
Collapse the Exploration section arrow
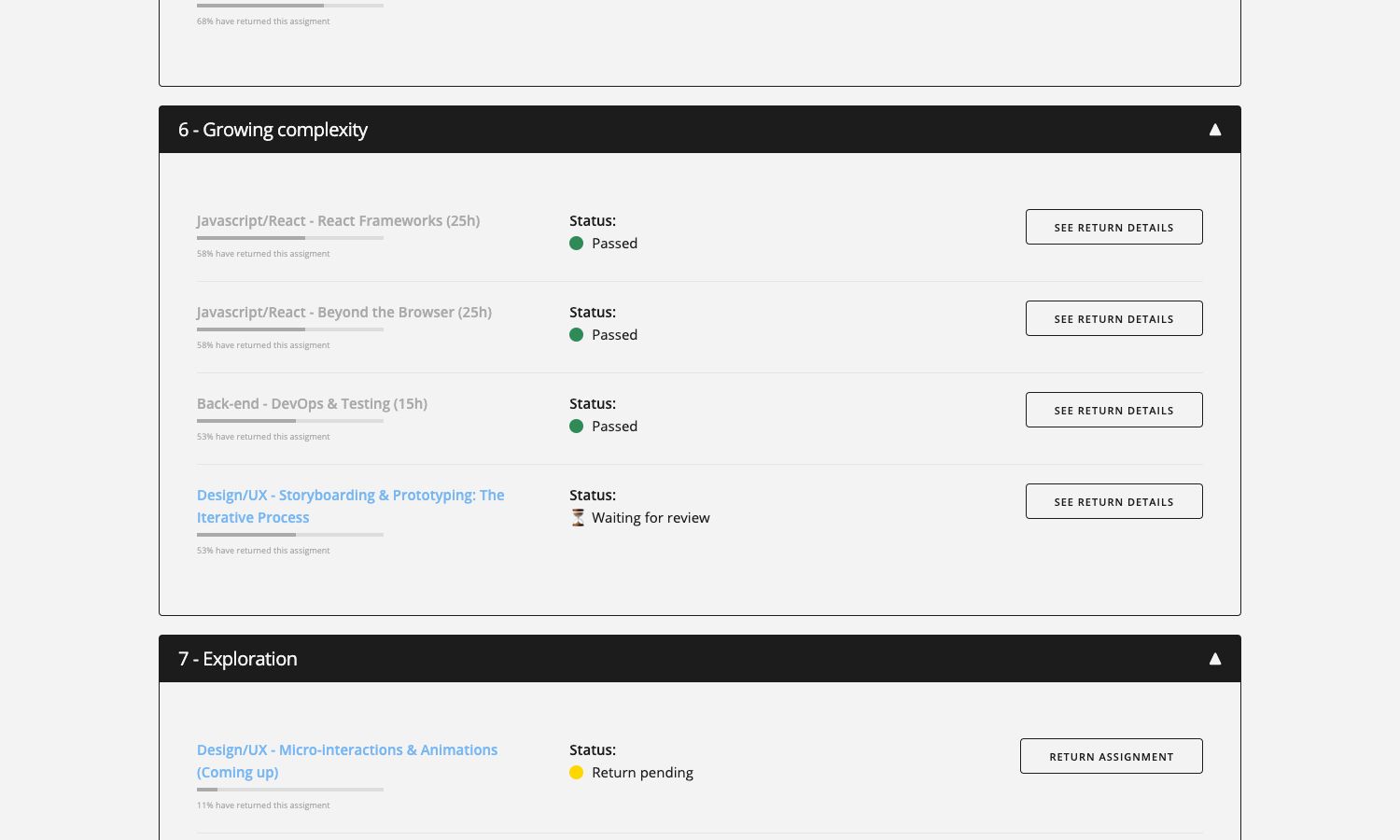click(1214, 659)
